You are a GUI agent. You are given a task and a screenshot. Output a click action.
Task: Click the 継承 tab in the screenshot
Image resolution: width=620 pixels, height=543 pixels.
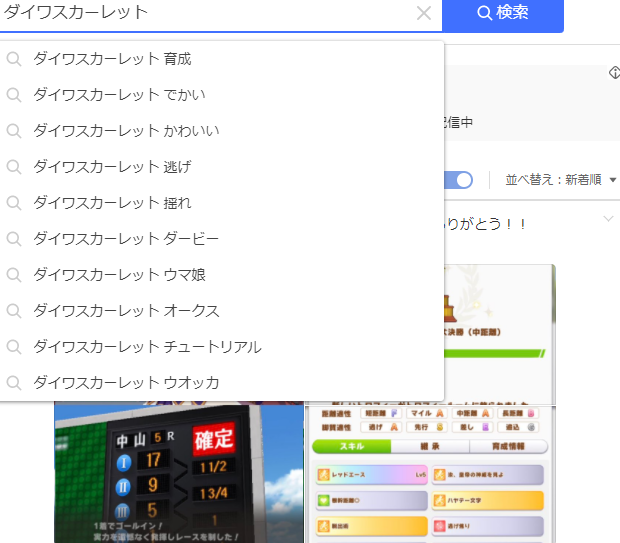(430, 447)
